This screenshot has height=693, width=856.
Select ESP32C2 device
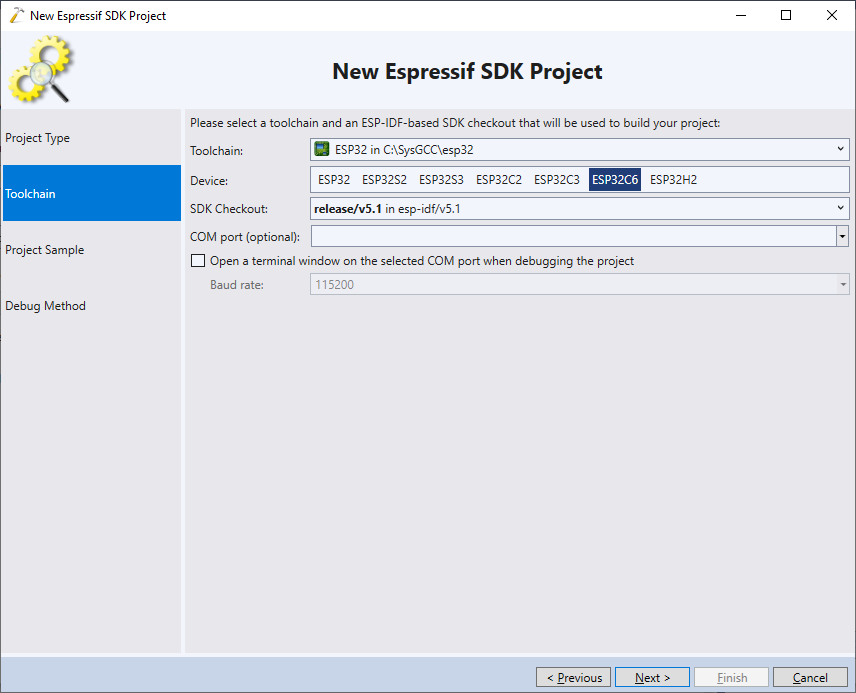[499, 180]
